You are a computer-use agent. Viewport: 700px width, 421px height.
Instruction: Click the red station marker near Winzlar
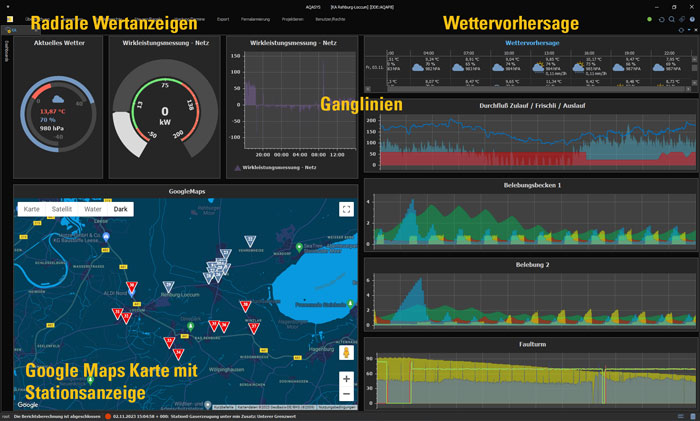(253, 328)
